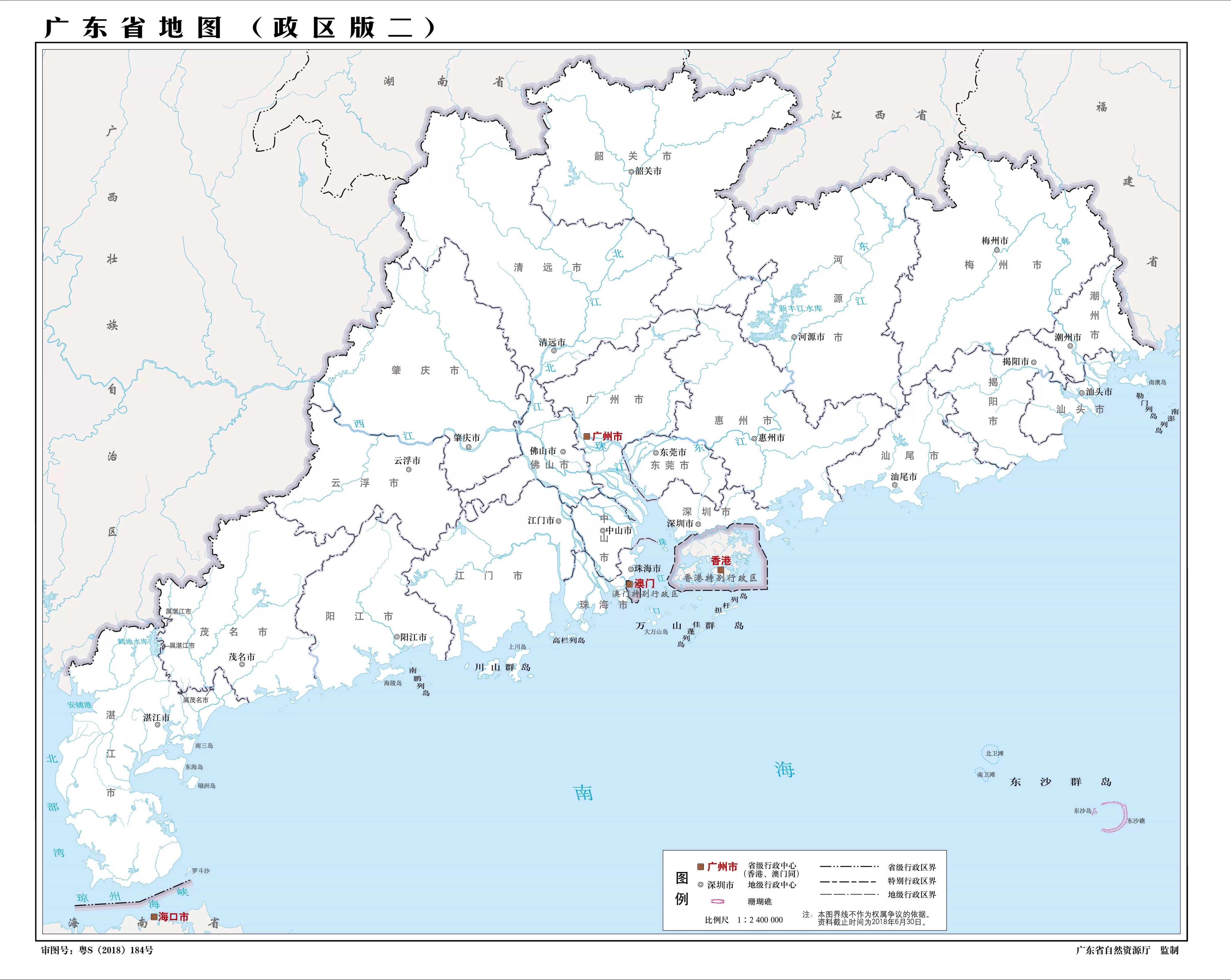1231x980 pixels.
Task: Click the pink coral reef symbol in legend
Action: [717, 901]
